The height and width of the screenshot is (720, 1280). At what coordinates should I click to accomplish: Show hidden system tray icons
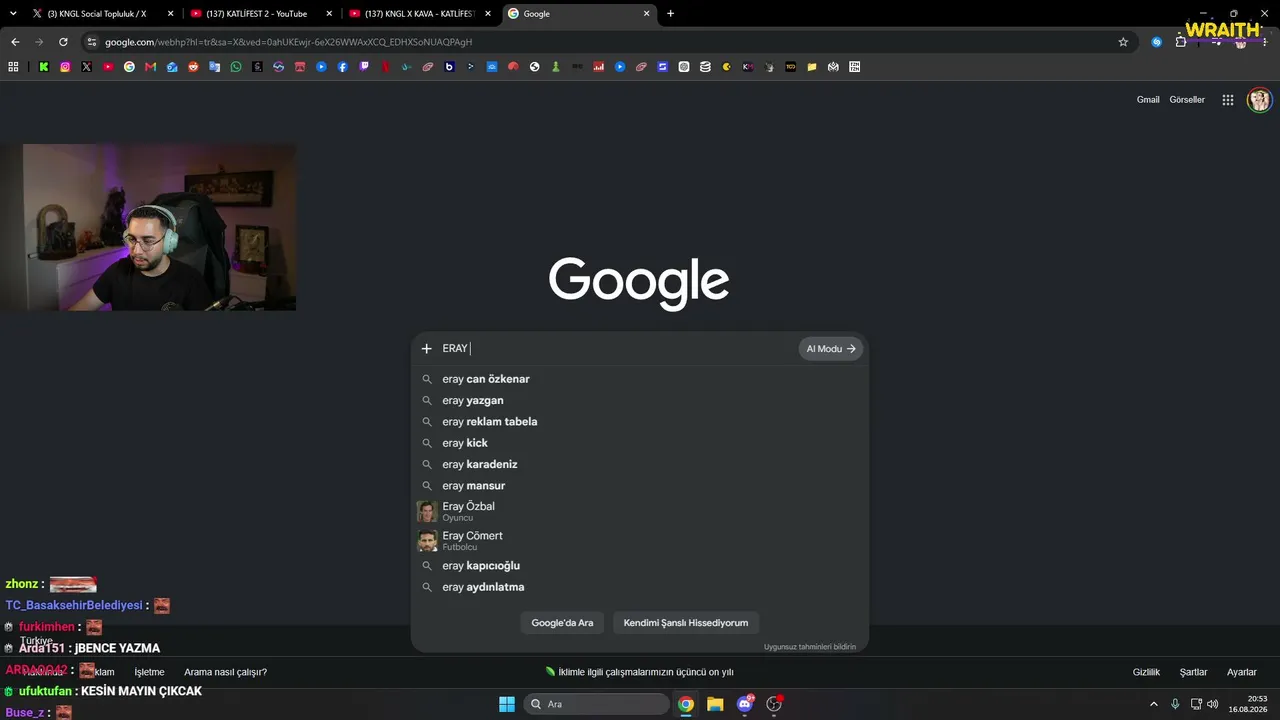tap(1153, 704)
